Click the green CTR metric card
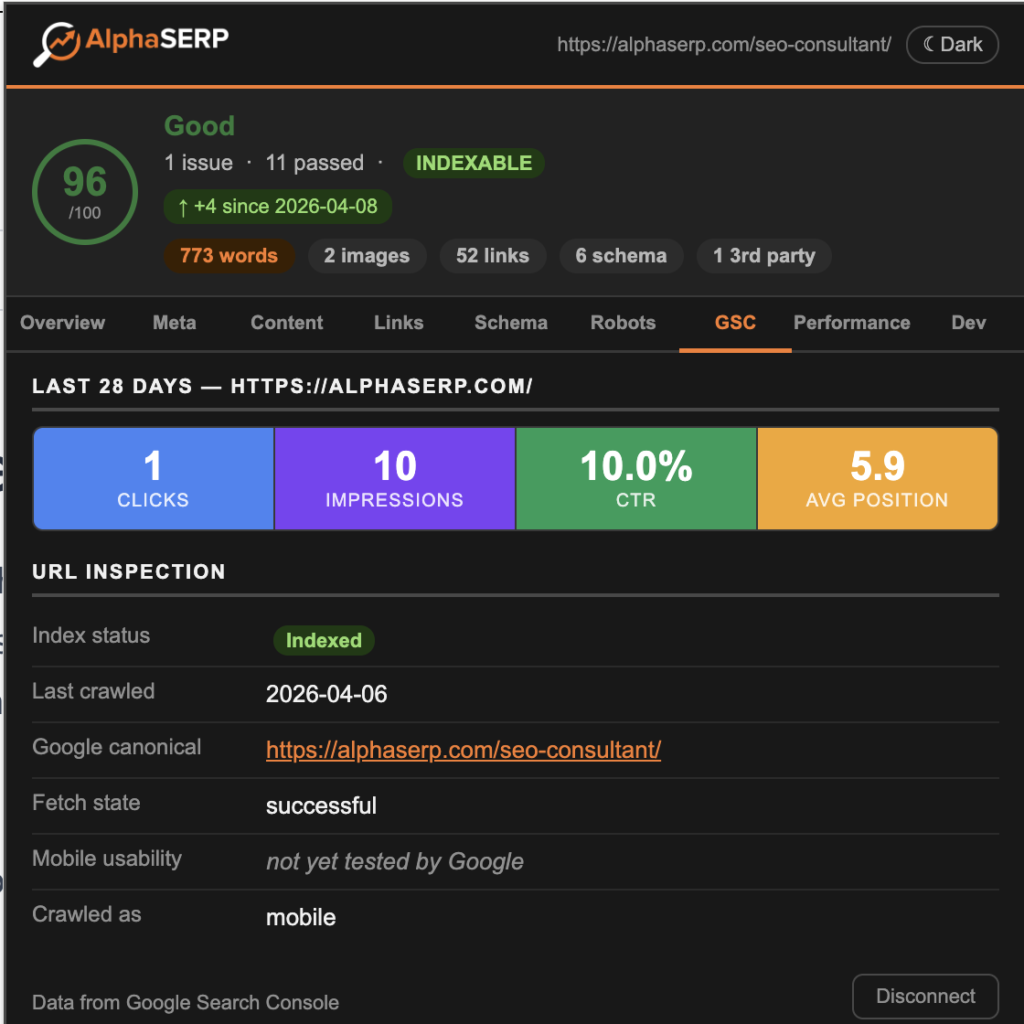1024x1024 pixels. coord(636,479)
